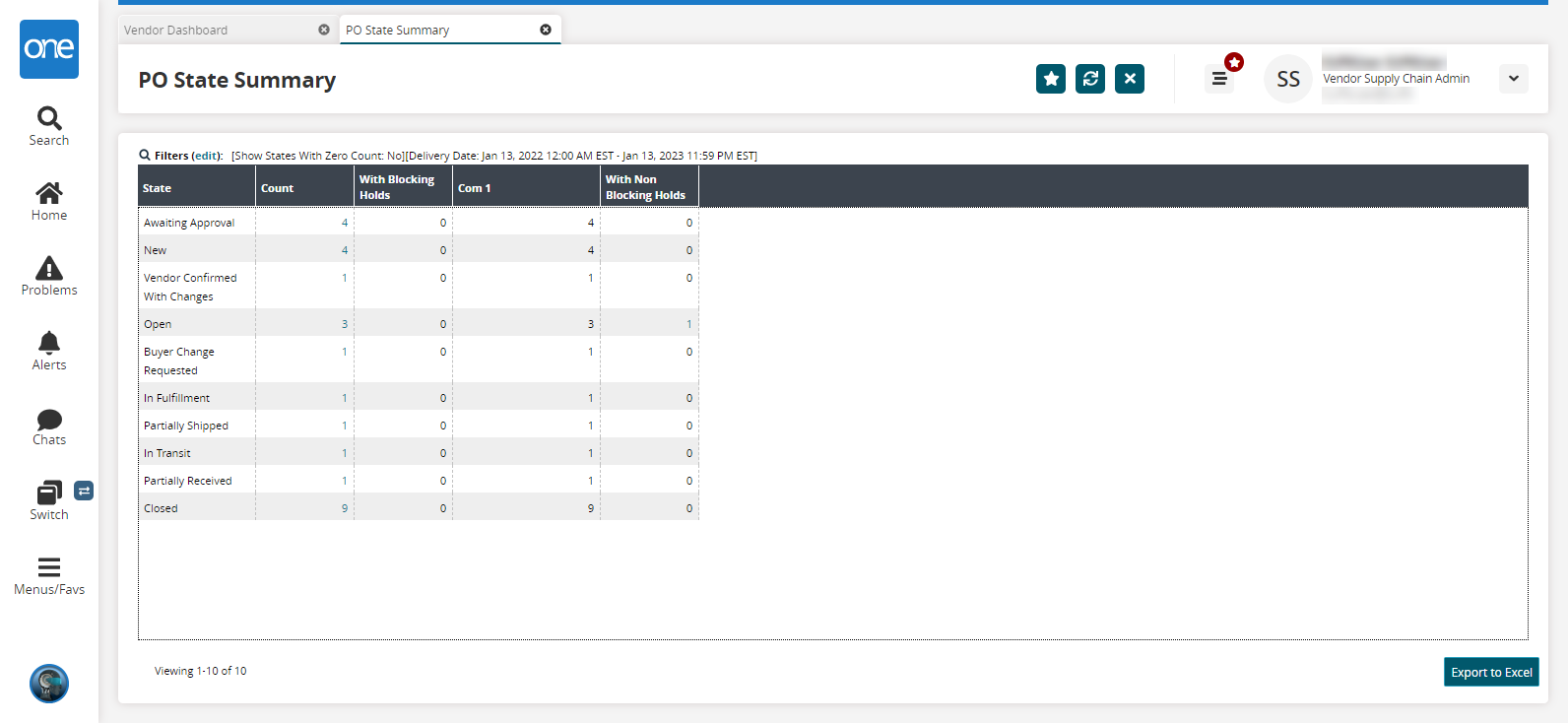The image size is (1568, 723).
Task: Click the Filters edit link
Action: [206, 156]
